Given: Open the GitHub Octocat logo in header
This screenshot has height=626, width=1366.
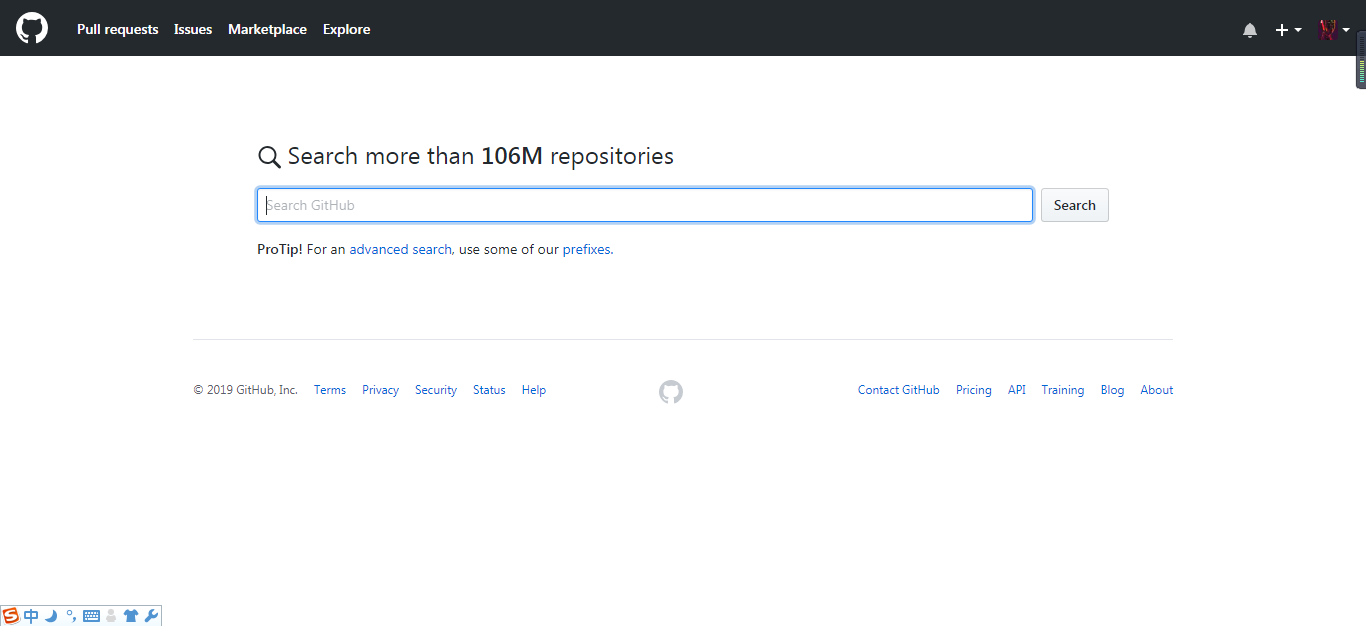Looking at the screenshot, I should point(32,28).
